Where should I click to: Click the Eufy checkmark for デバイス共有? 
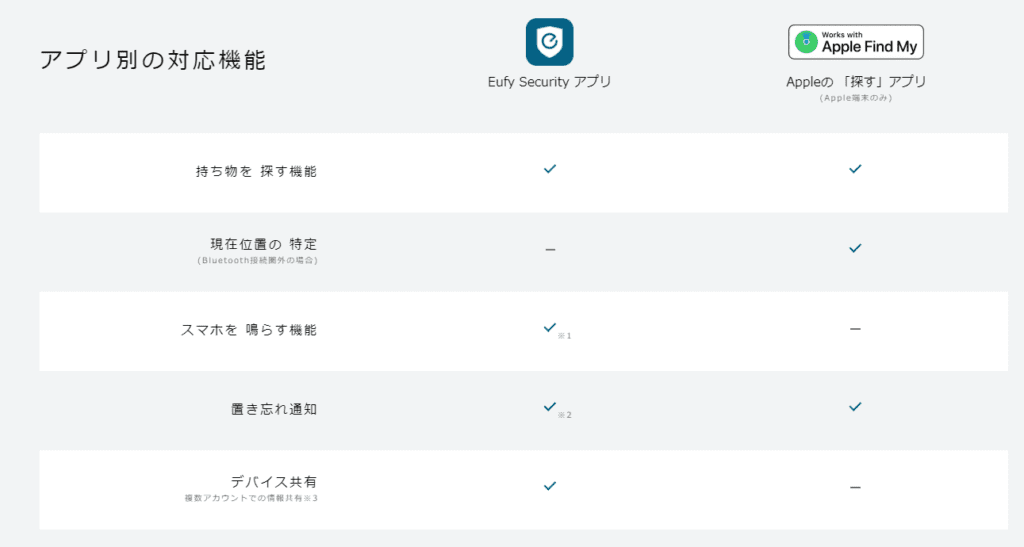(x=549, y=486)
